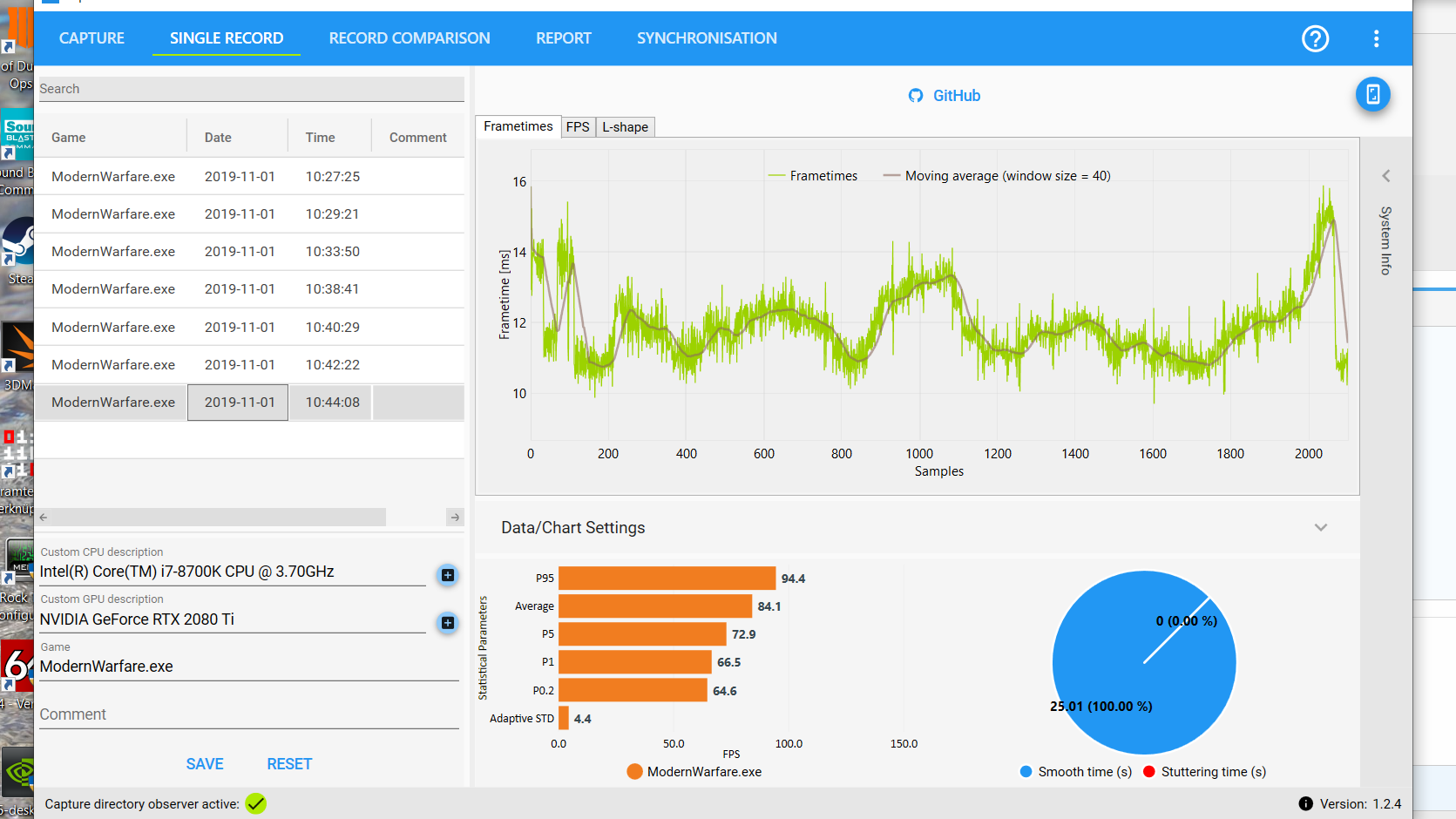This screenshot has height=819, width=1456.
Task: Click the Comment input field
Action: tap(248, 714)
